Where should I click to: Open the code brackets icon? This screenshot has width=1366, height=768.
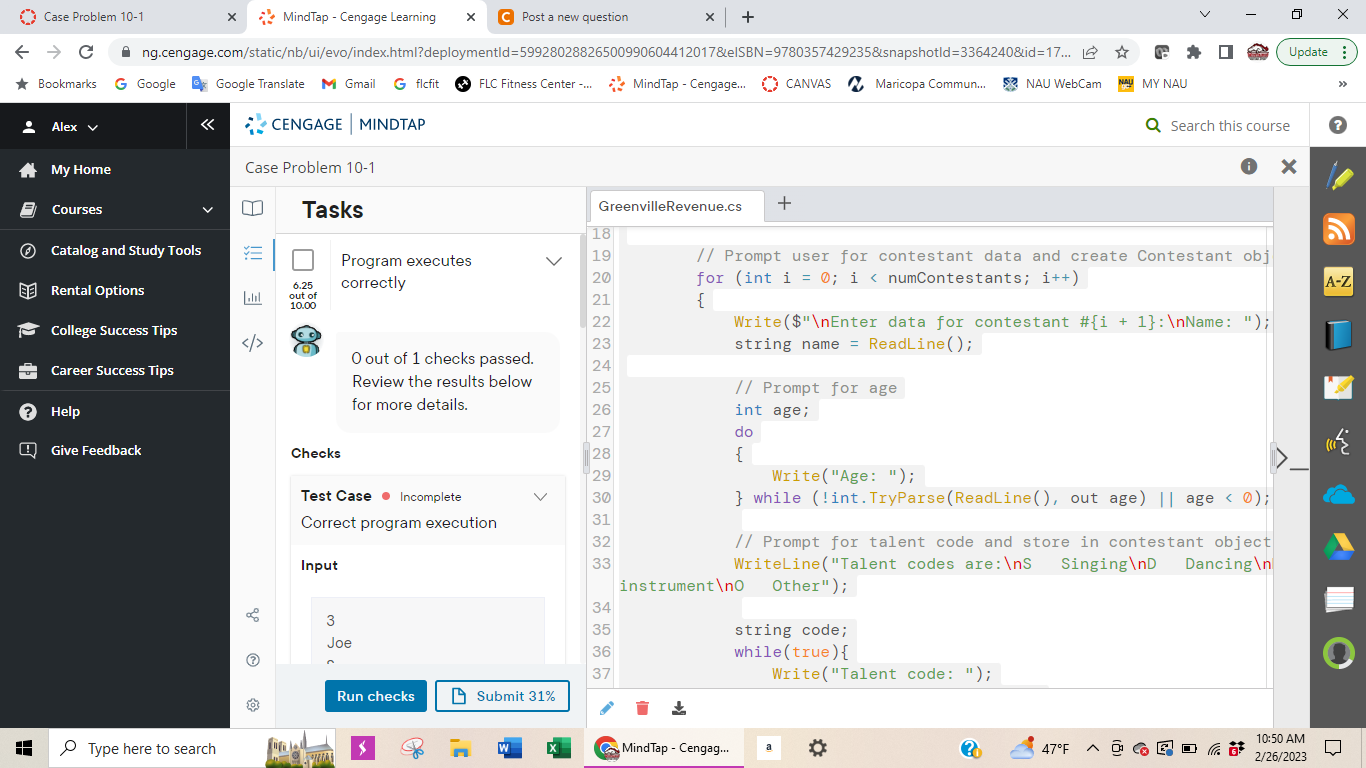(253, 343)
